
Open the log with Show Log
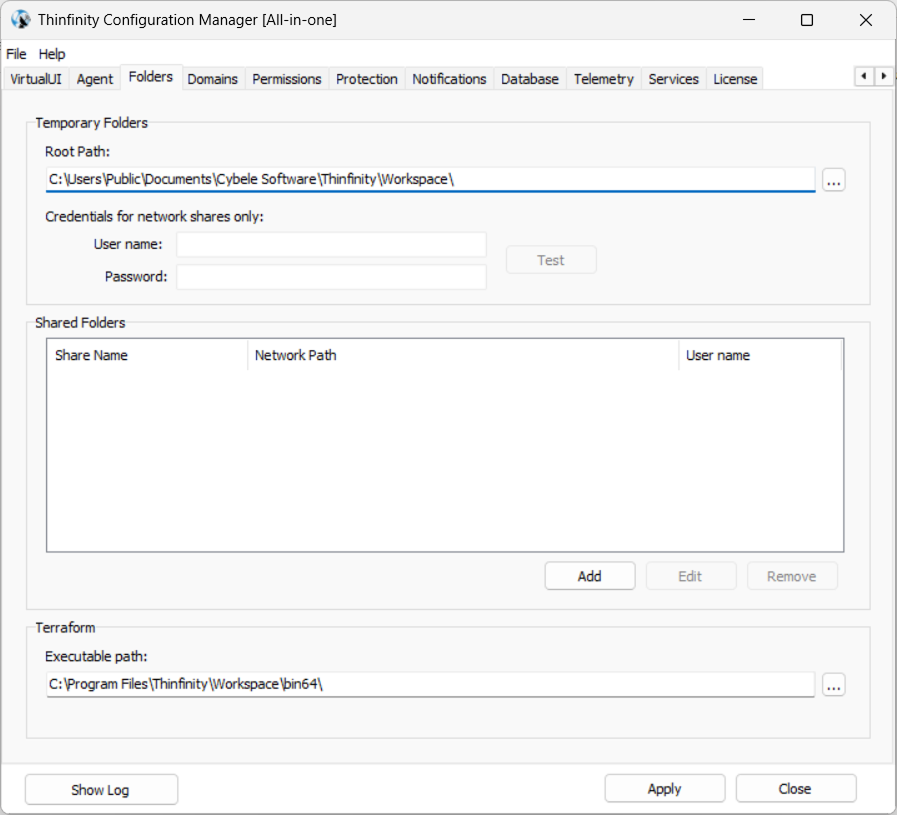[x=101, y=789]
